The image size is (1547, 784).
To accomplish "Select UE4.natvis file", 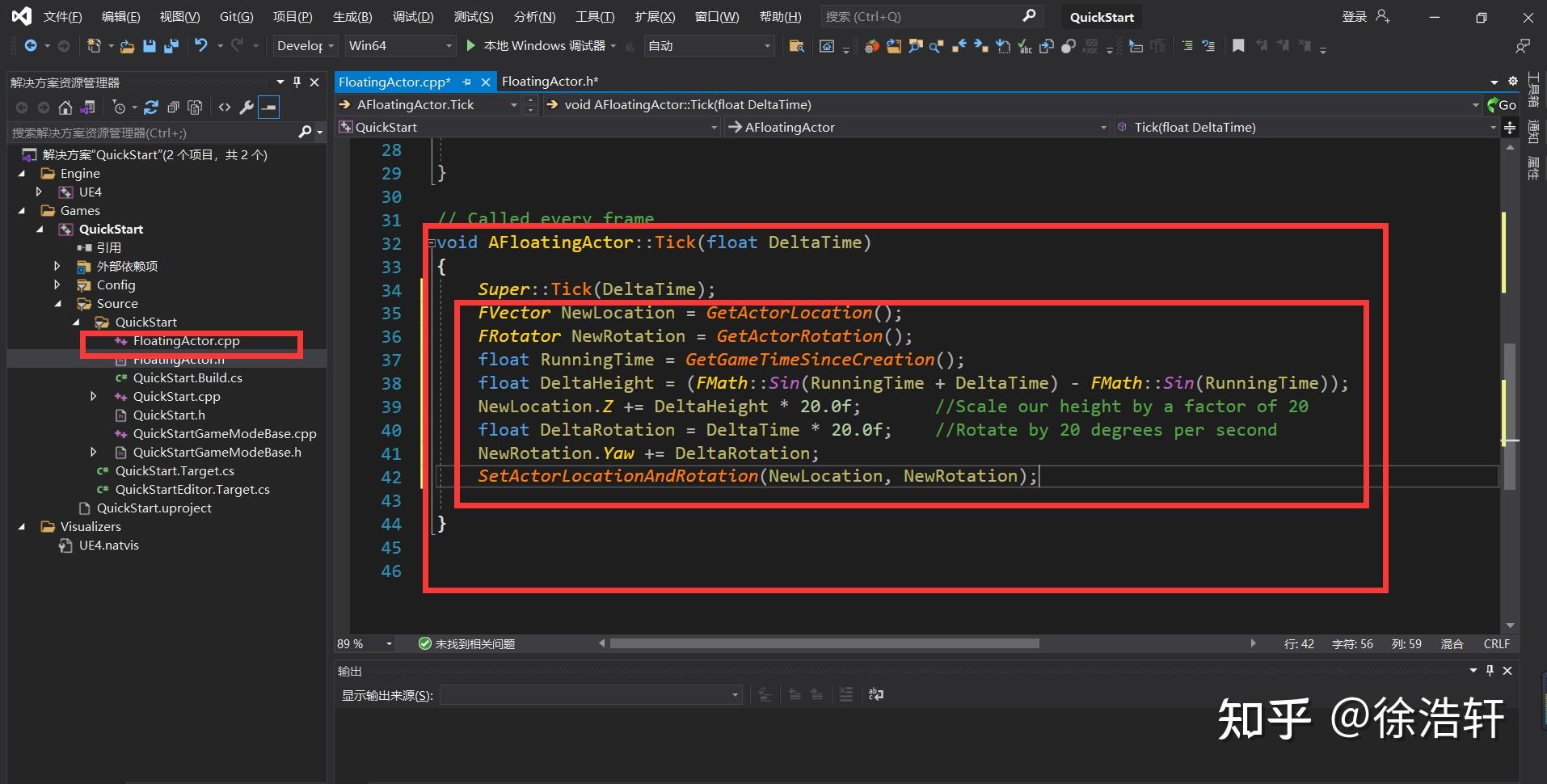I will point(108,545).
